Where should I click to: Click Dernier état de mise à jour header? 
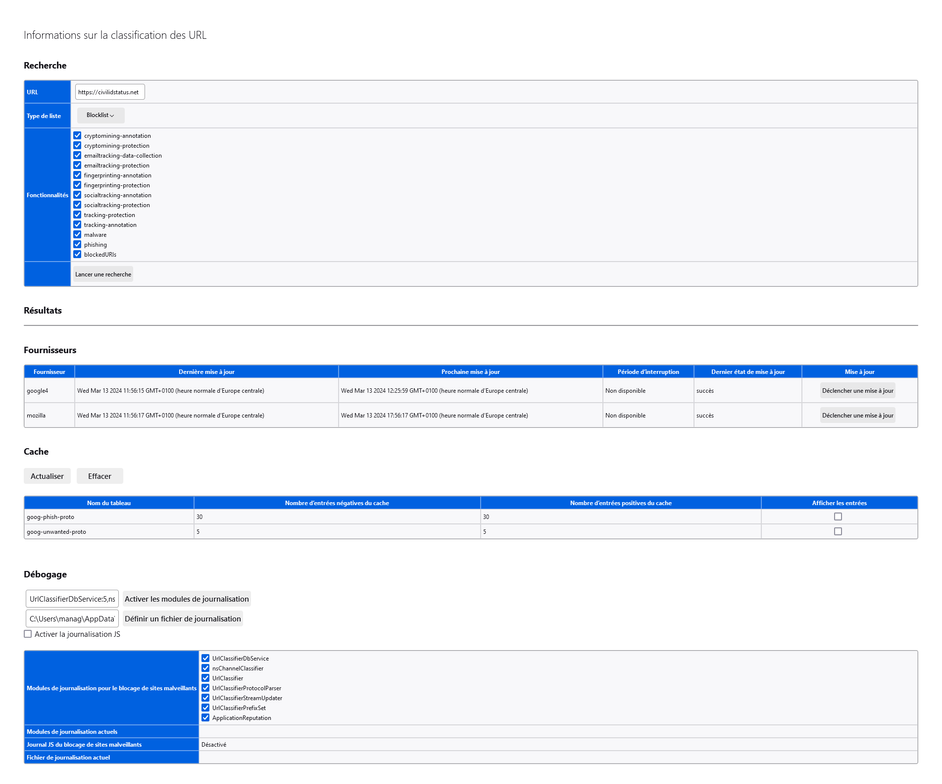748,372
